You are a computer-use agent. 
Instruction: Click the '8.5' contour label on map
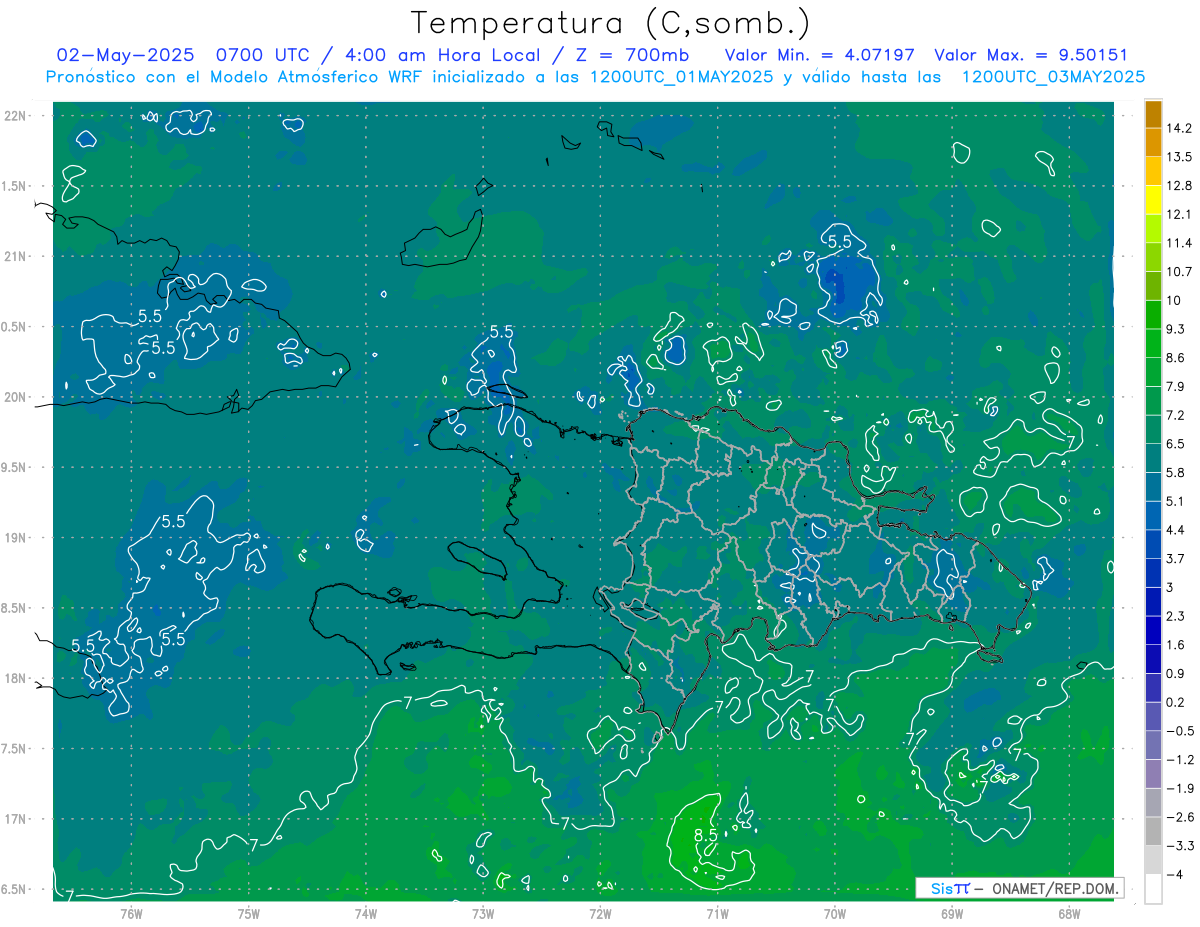click(x=705, y=835)
